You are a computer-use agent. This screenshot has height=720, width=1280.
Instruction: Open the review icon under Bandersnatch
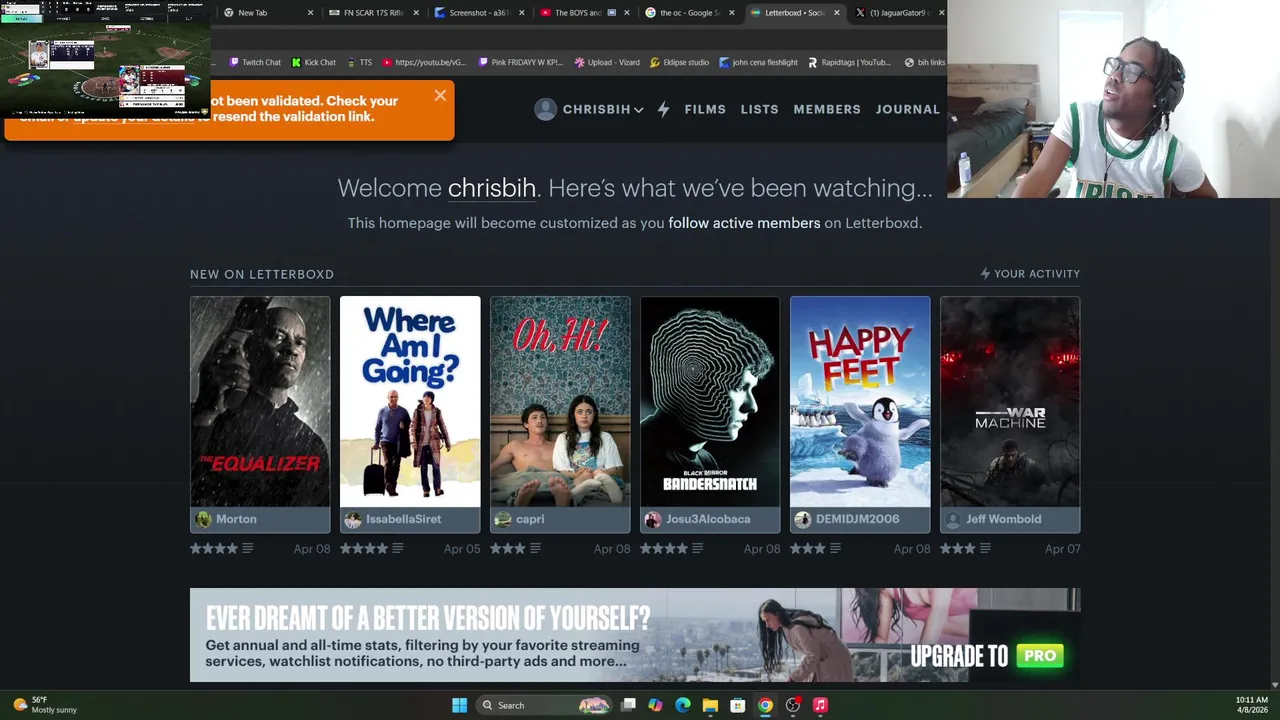[697, 548]
